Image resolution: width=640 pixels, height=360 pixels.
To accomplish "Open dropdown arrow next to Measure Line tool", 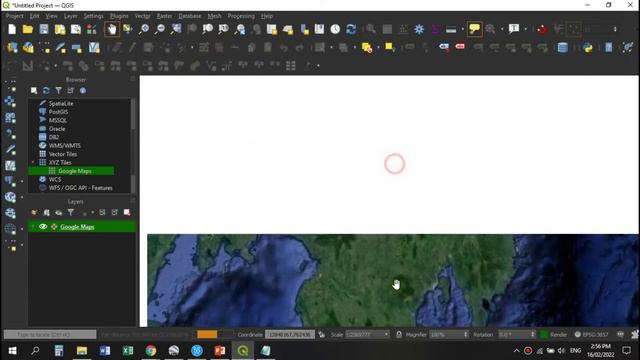I will (x=462, y=29).
